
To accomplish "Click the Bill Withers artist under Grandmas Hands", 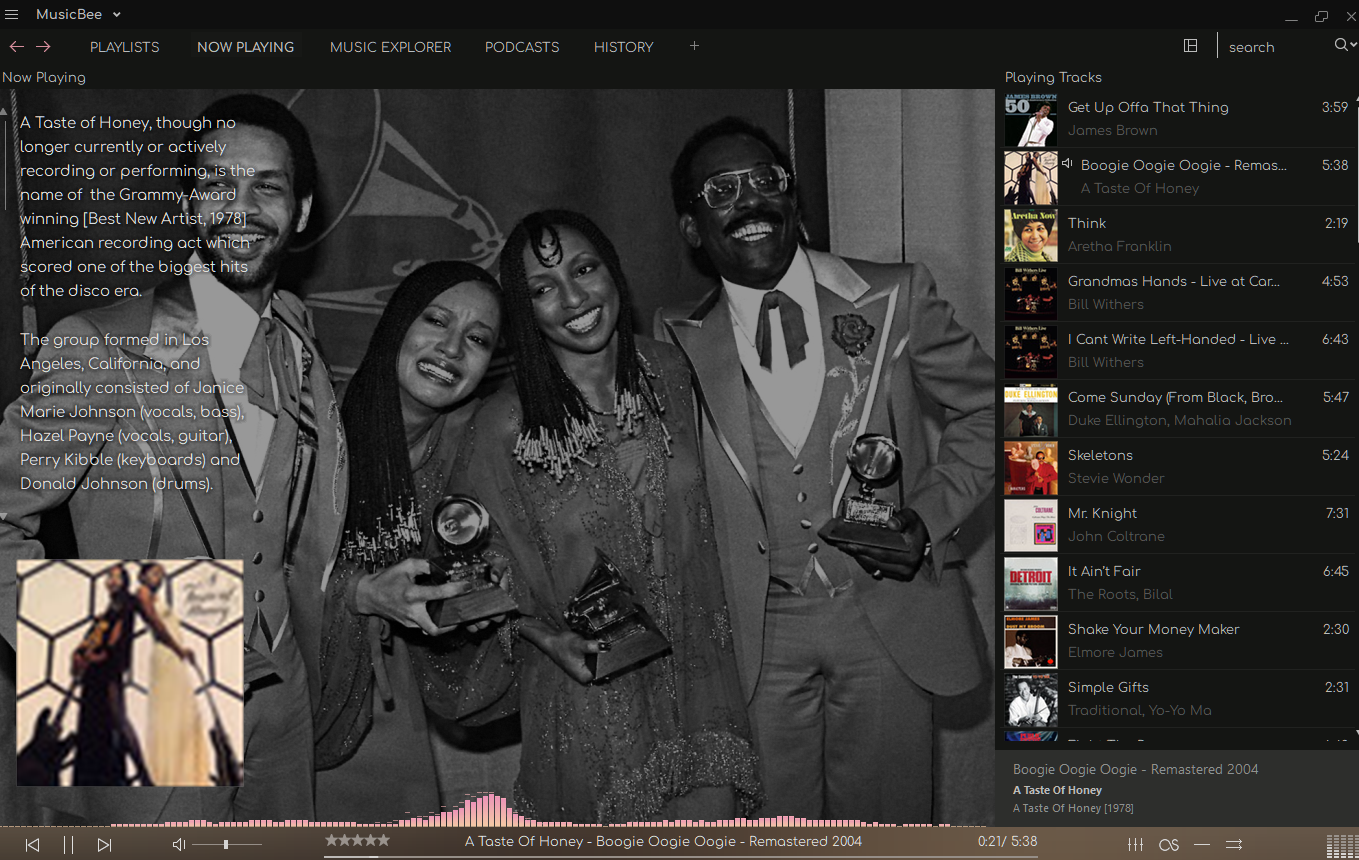I will tap(1105, 304).
